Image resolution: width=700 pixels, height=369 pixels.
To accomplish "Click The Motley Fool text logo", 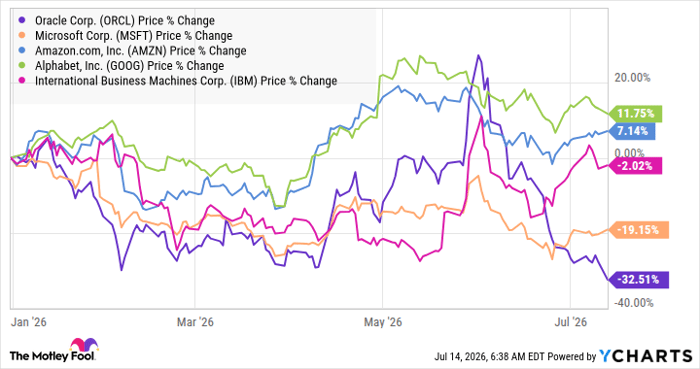I will (x=52, y=356).
